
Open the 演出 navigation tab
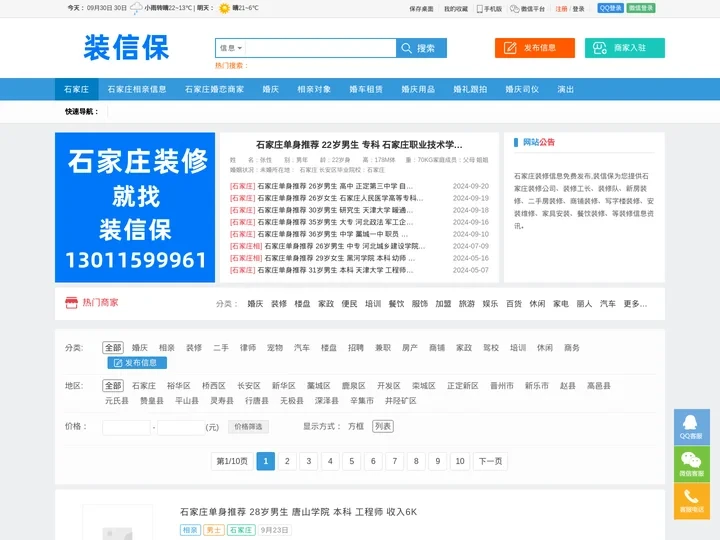click(565, 89)
